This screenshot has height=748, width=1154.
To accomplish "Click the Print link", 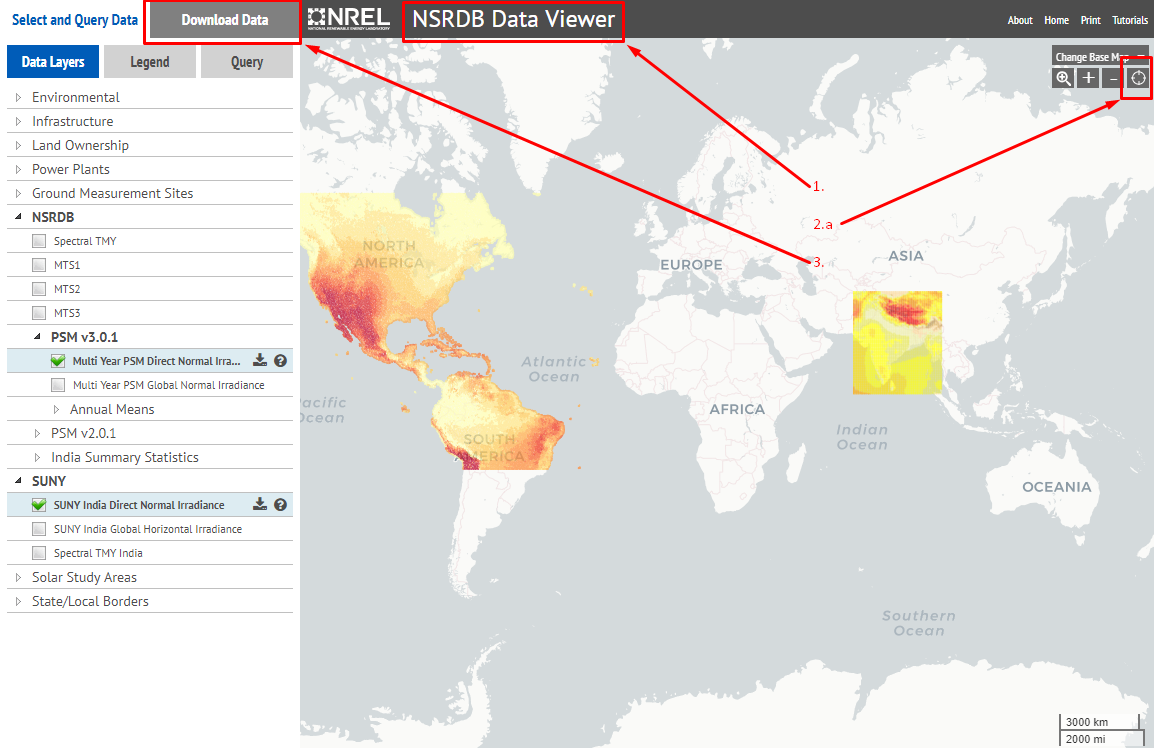I will 1091,20.
